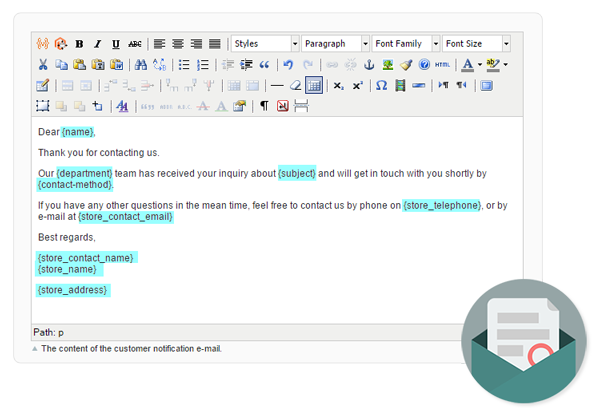
Task: Edit CSS style
Action: click(122, 106)
